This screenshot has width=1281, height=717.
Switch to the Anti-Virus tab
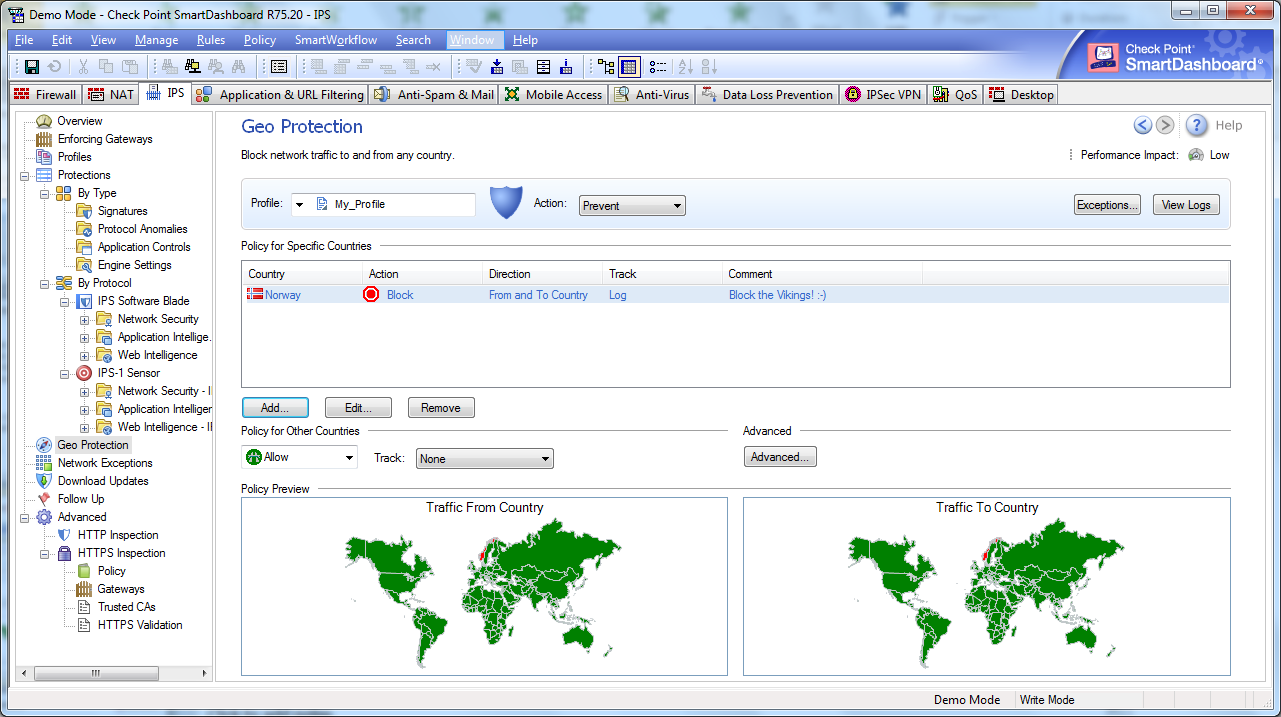pyautogui.click(x=651, y=95)
